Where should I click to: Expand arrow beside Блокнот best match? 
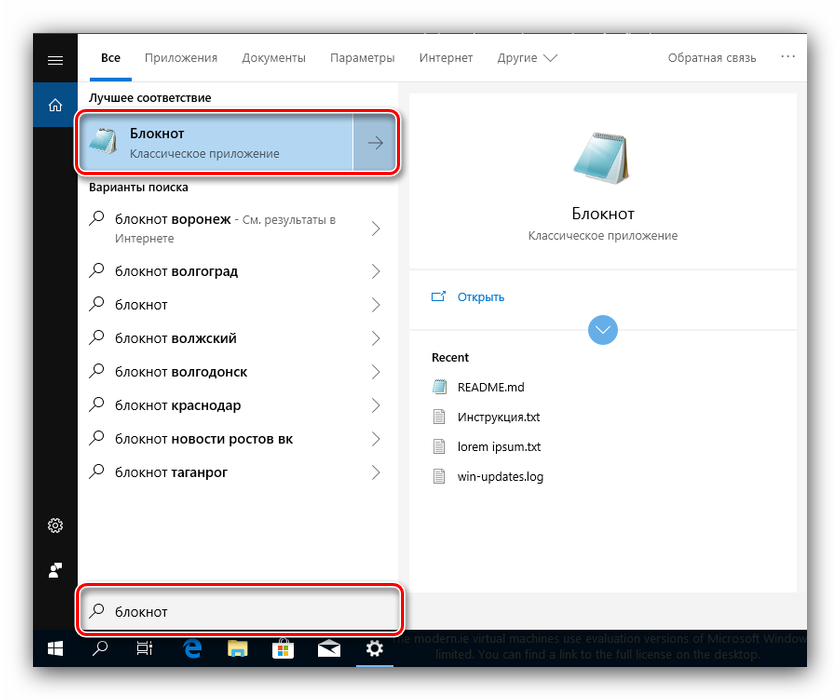point(375,143)
